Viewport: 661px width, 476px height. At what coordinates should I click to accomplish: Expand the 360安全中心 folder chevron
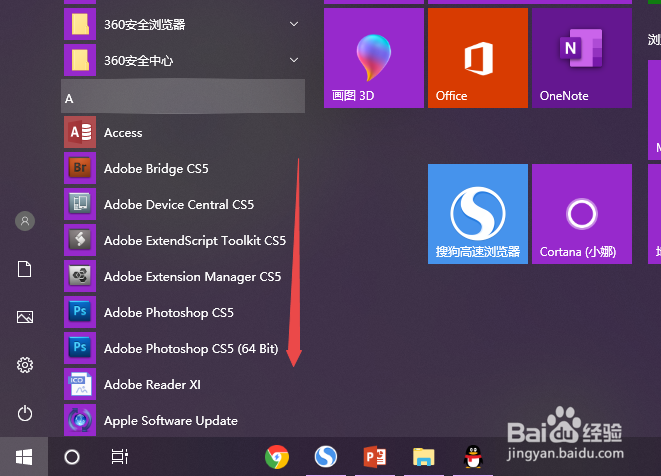point(294,60)
